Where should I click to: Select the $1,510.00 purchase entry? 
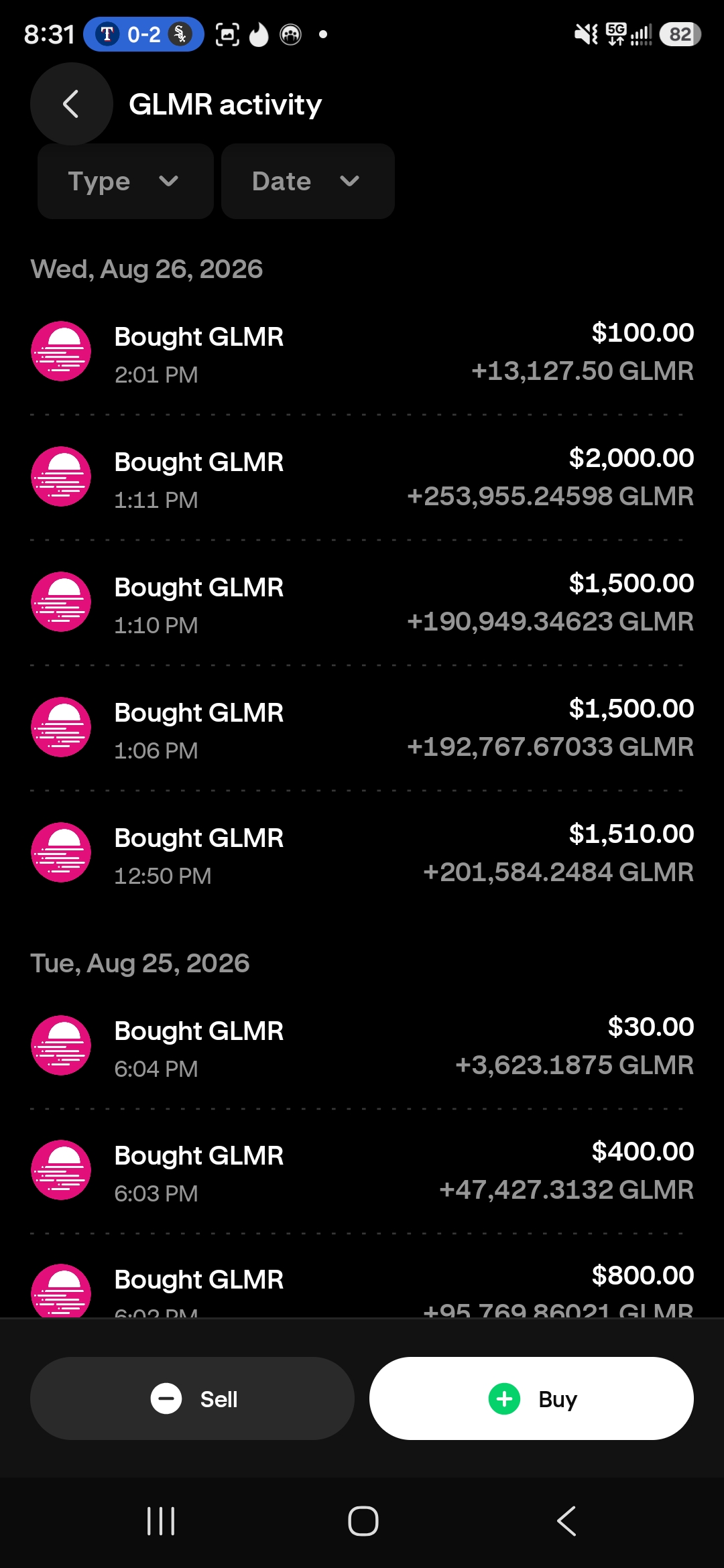click(362, 854)
